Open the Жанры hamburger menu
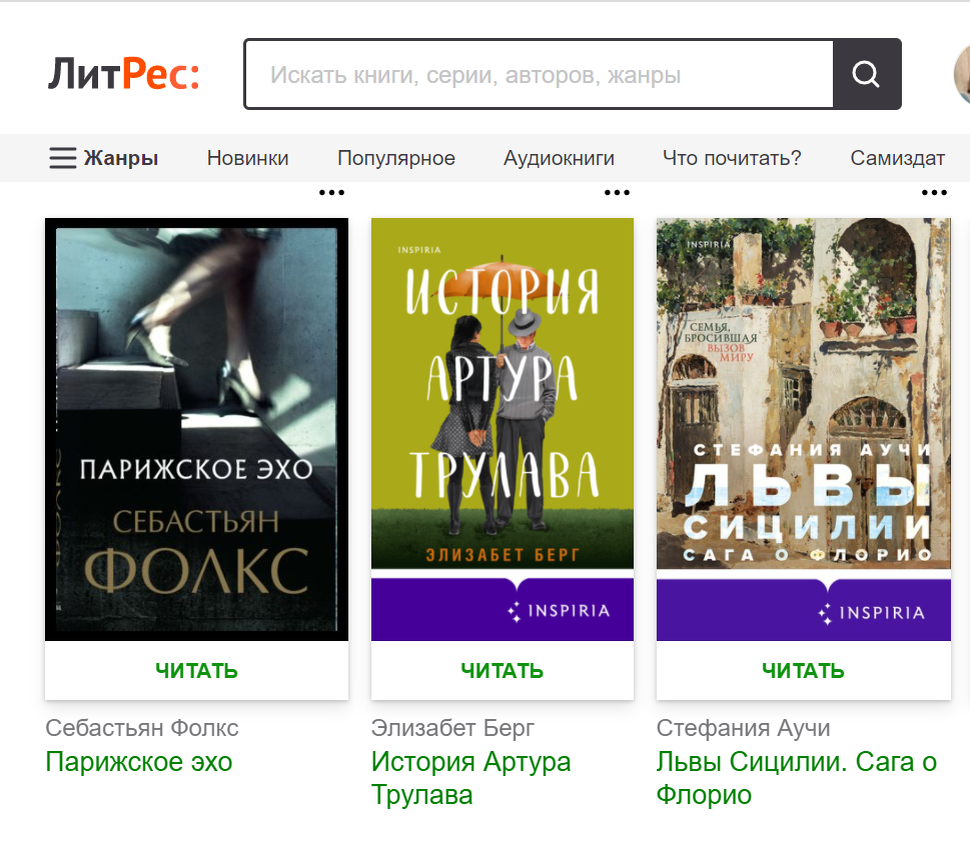970x862 pixels. pos(104,158)
